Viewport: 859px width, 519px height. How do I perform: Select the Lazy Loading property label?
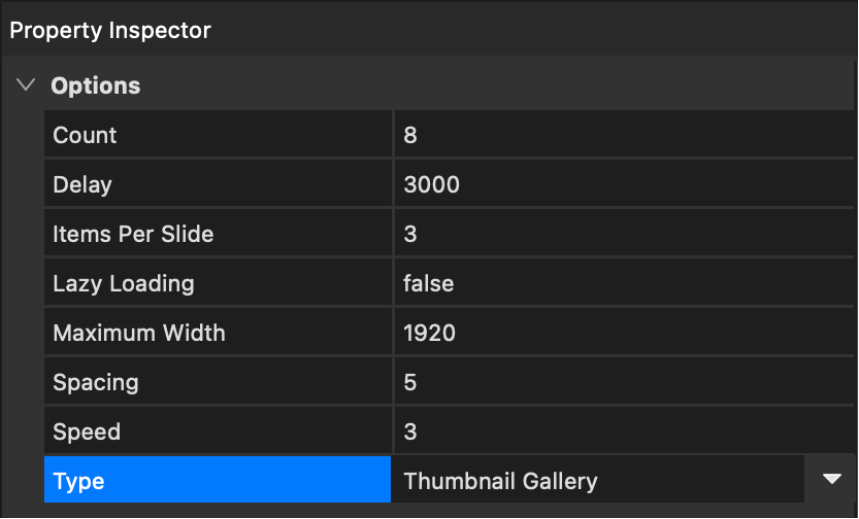coord(123,284)
